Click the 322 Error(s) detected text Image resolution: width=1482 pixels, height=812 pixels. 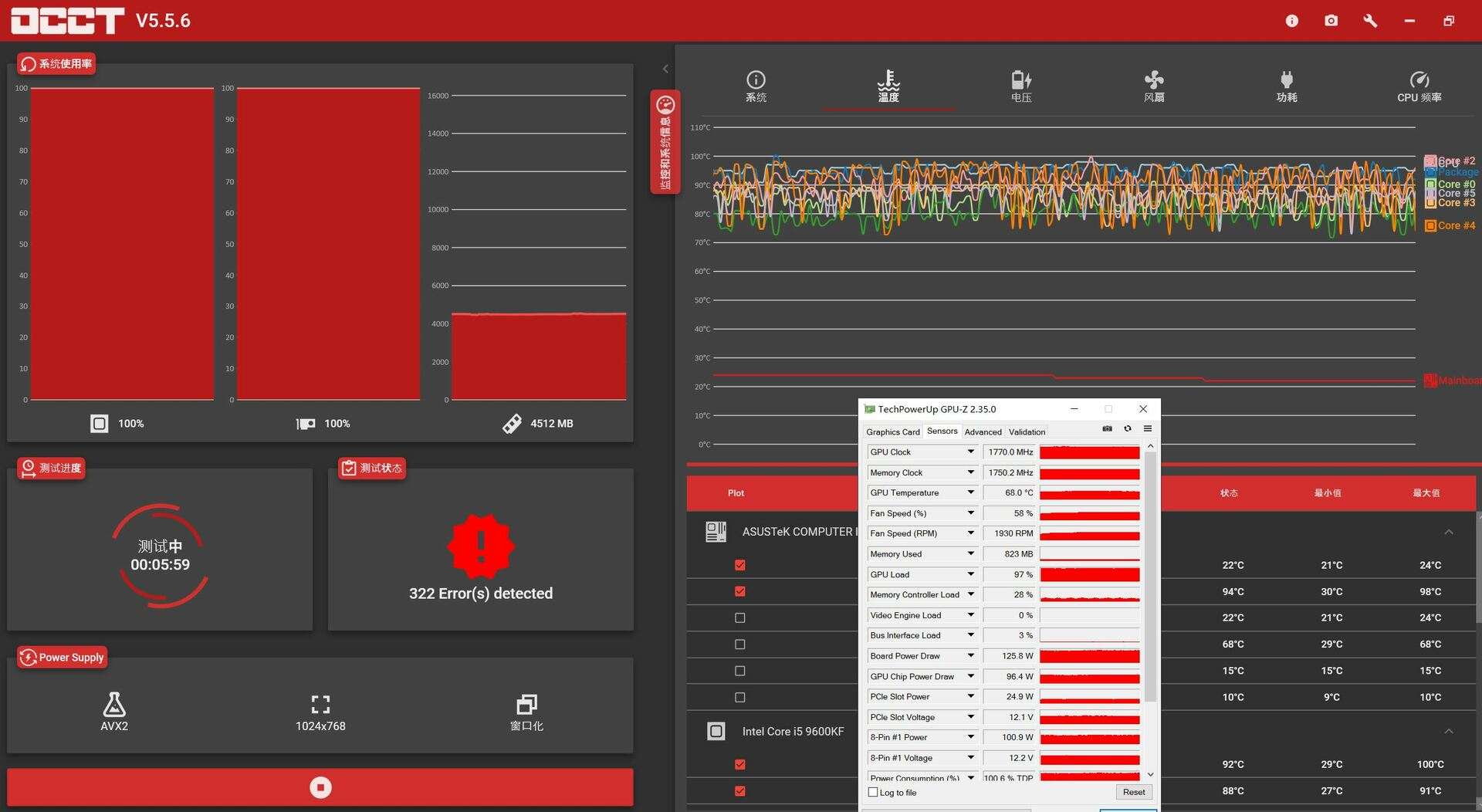pos(481,594)
